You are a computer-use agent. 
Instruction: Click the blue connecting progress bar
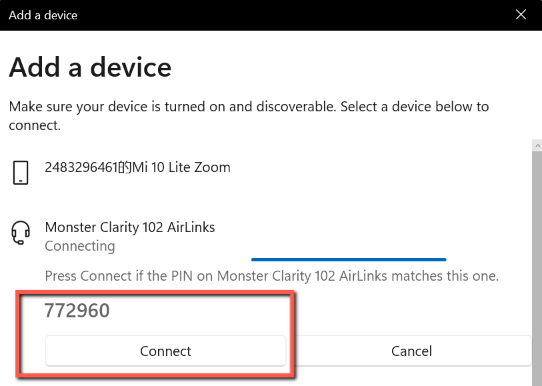click(x=348, y=259)
